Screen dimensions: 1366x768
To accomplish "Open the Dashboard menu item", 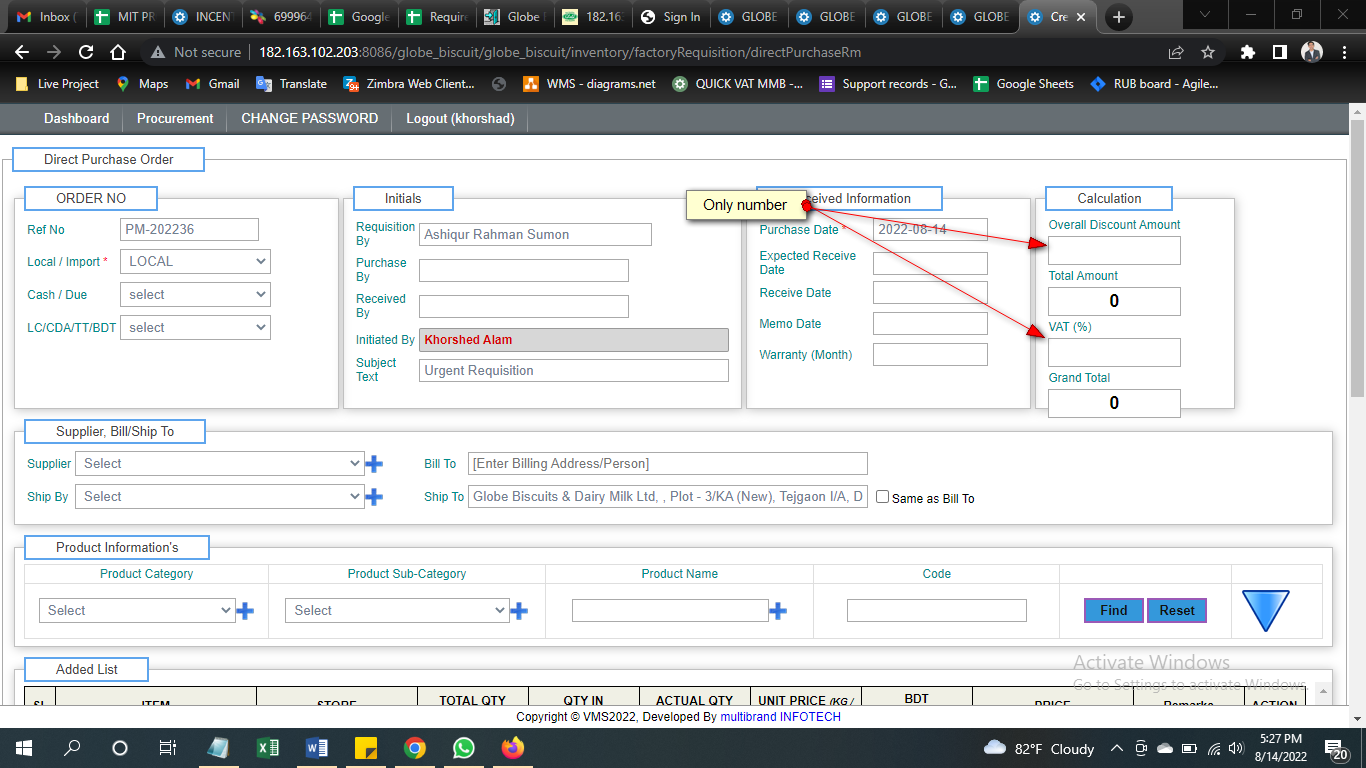I will coord(77,119).
